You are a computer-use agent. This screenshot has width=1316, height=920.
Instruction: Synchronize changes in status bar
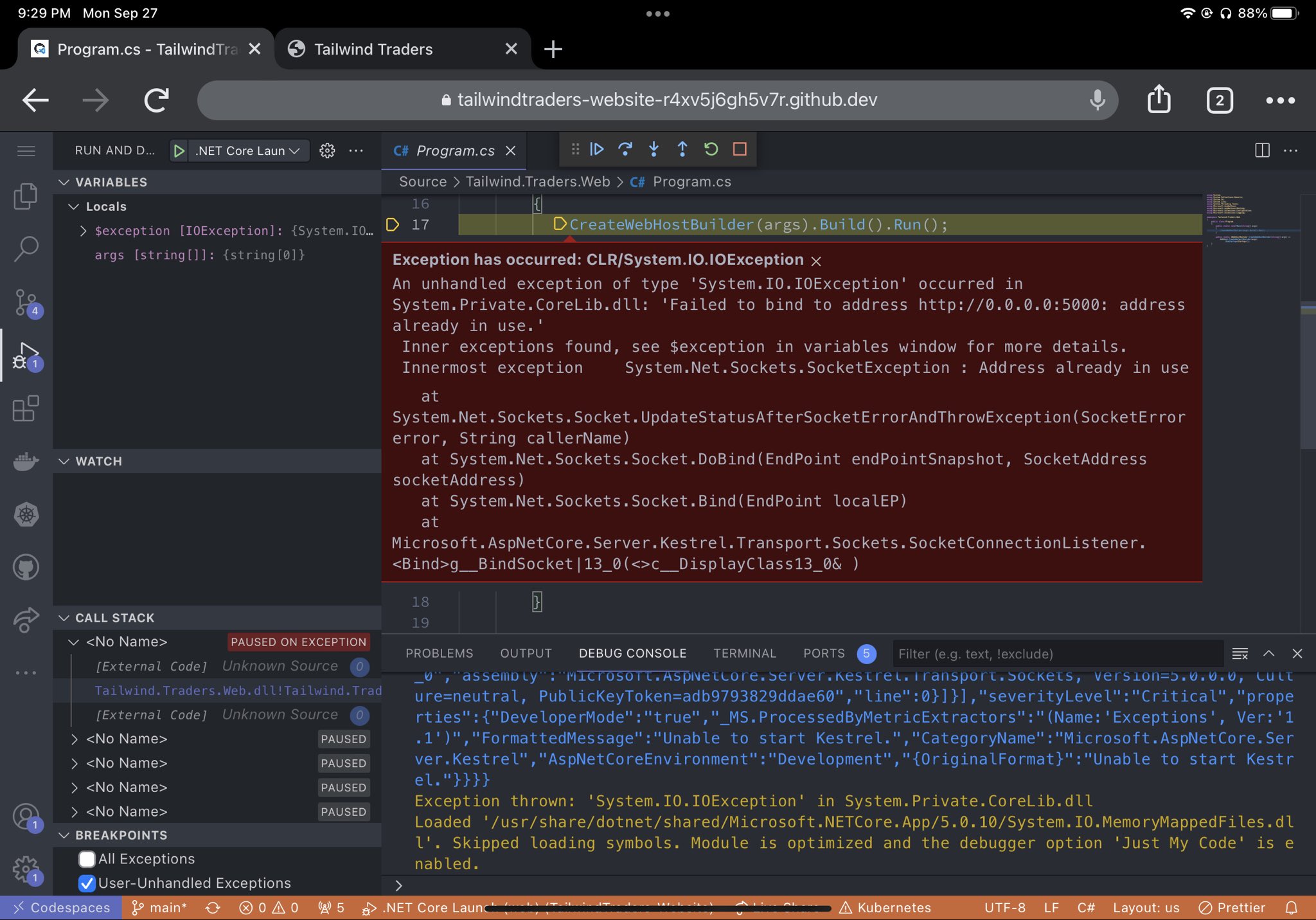(213, 908)
